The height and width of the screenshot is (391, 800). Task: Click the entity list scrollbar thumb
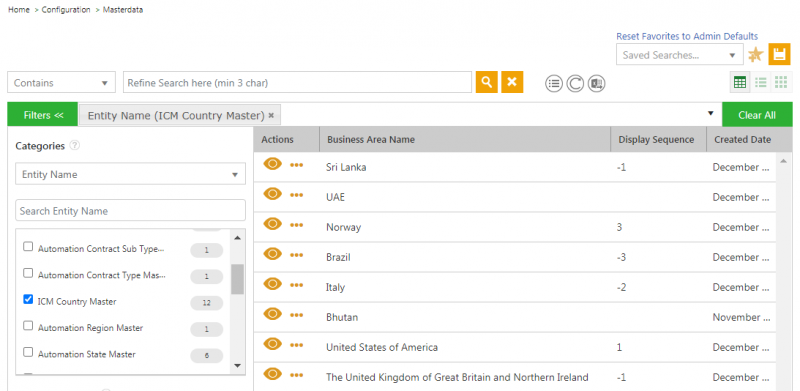pyautogui.click(x=237, y=279)
